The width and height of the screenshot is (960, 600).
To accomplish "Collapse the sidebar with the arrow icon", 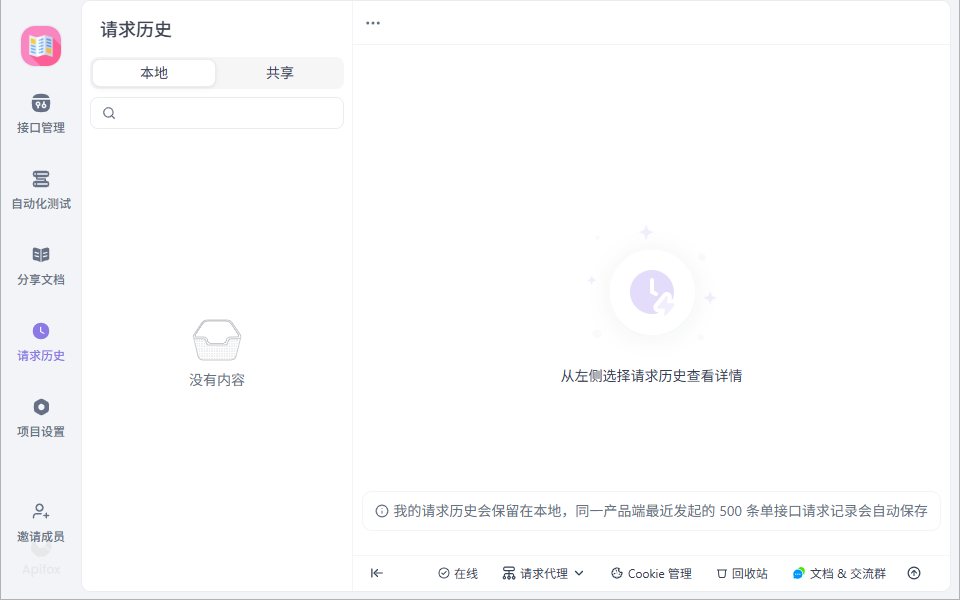I will [x=377, y=573].
